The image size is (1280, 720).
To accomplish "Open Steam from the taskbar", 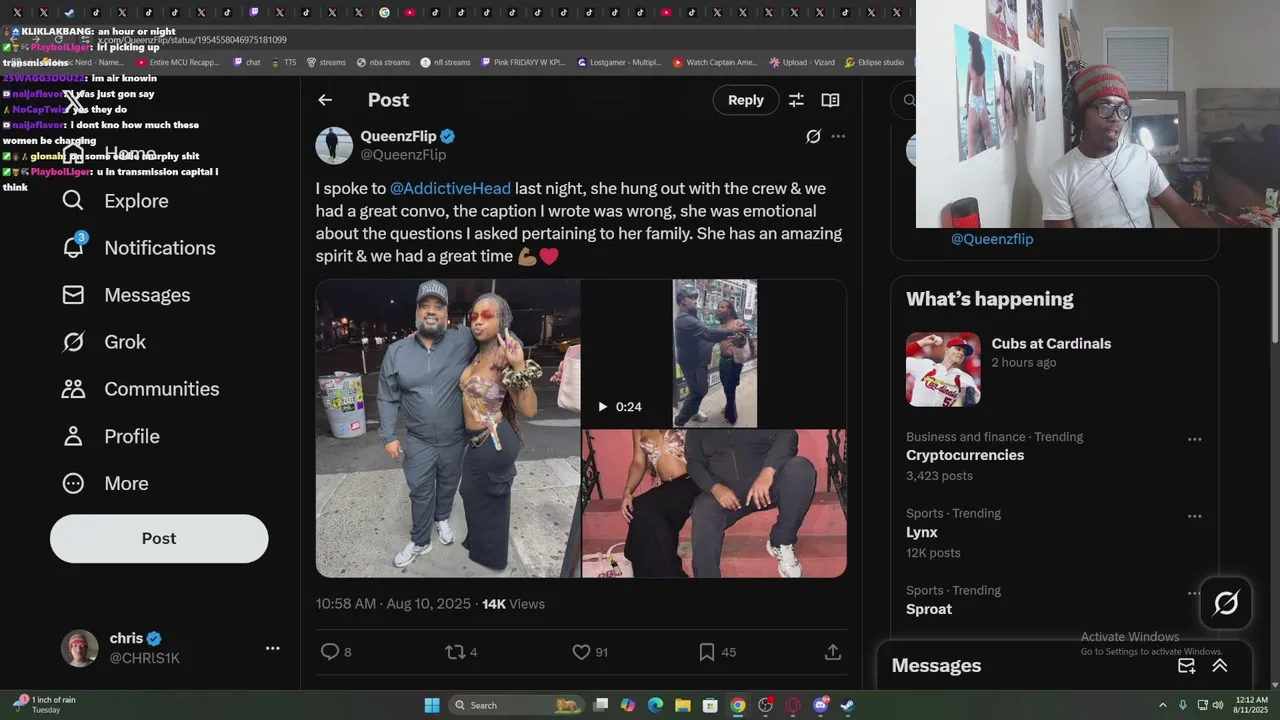I will (847, 705).
